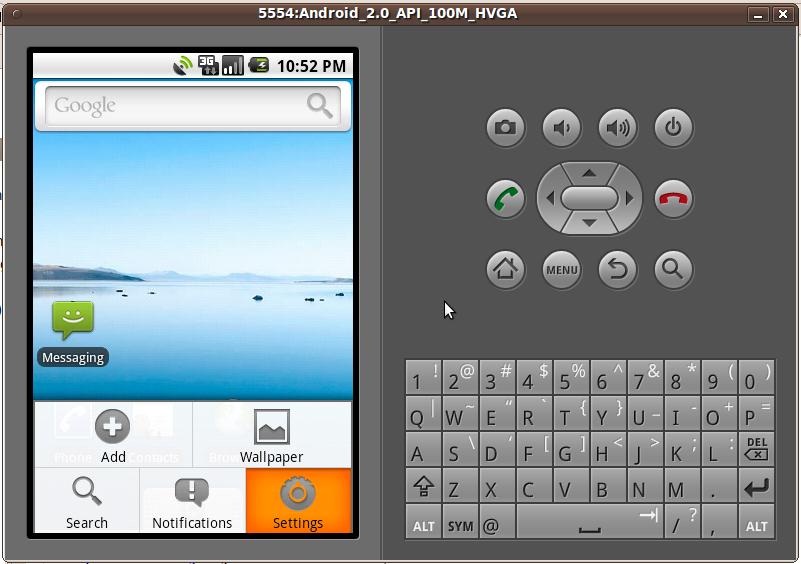
Task: Raise volume with the volume up button
Action: [x=617, y=128]
